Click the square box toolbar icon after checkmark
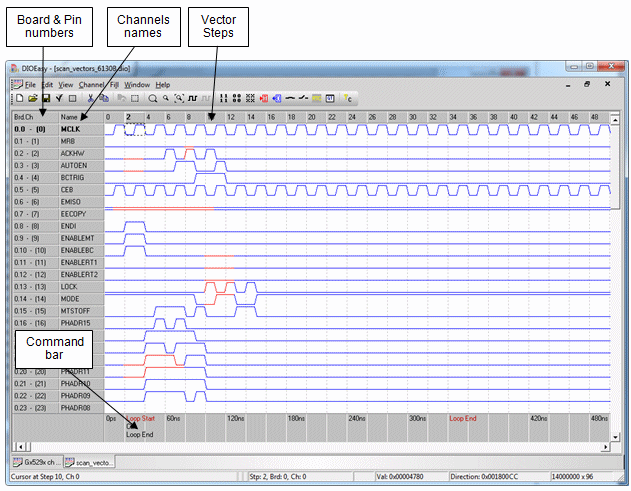This screenshot has height=491, width=631. click(72, 98)
